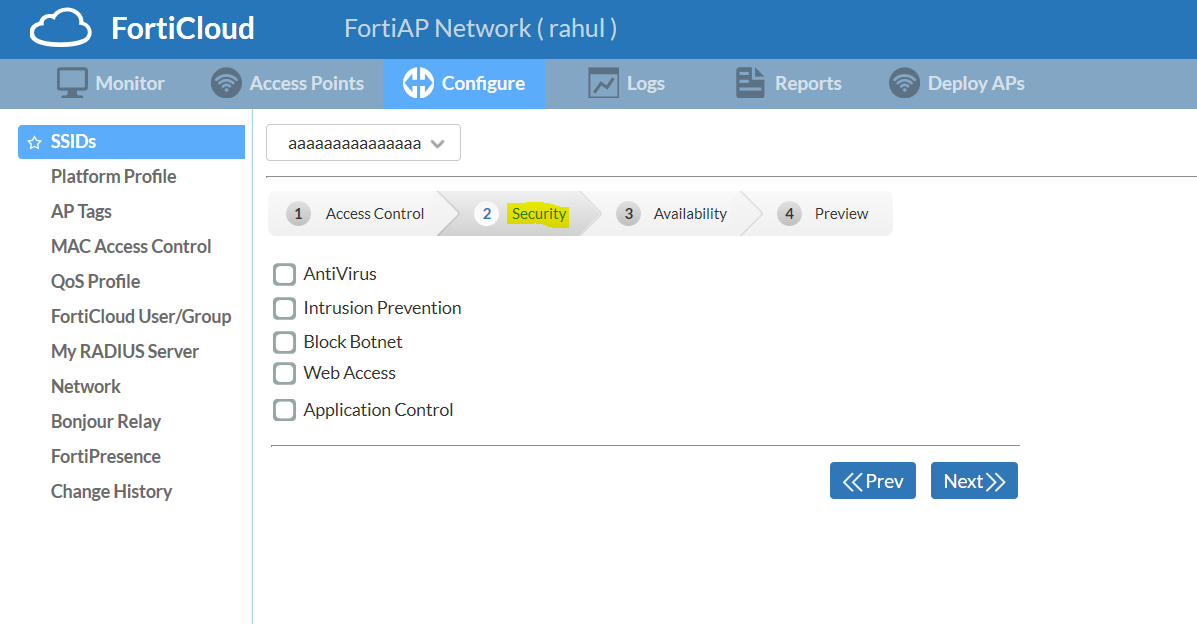
Task: Click the star icon beside SSIDs
Action: pos(35,142)
